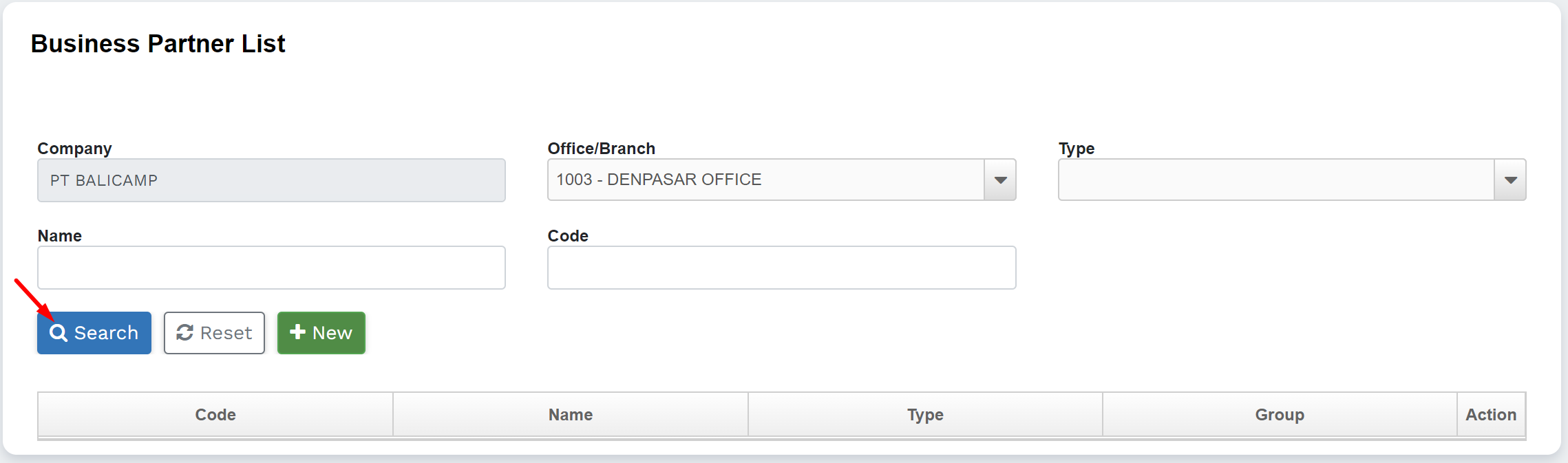The width and height of the screenshot is (1568, 463).
Task: Click the refresh arrows icon on Reset
Action: pos(184,333)
